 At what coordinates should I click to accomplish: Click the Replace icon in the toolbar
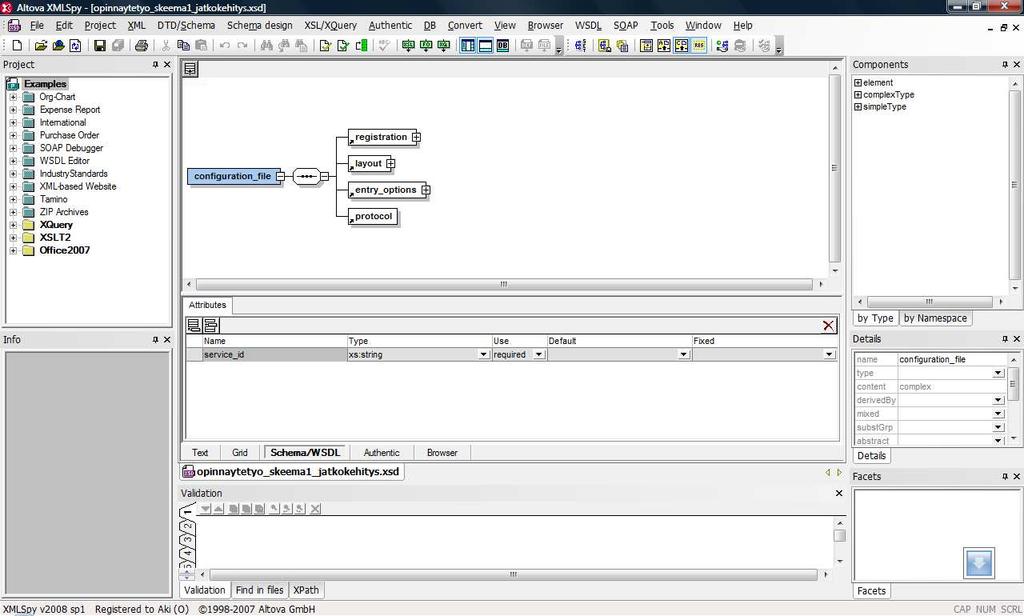click(x=301, y=46)
